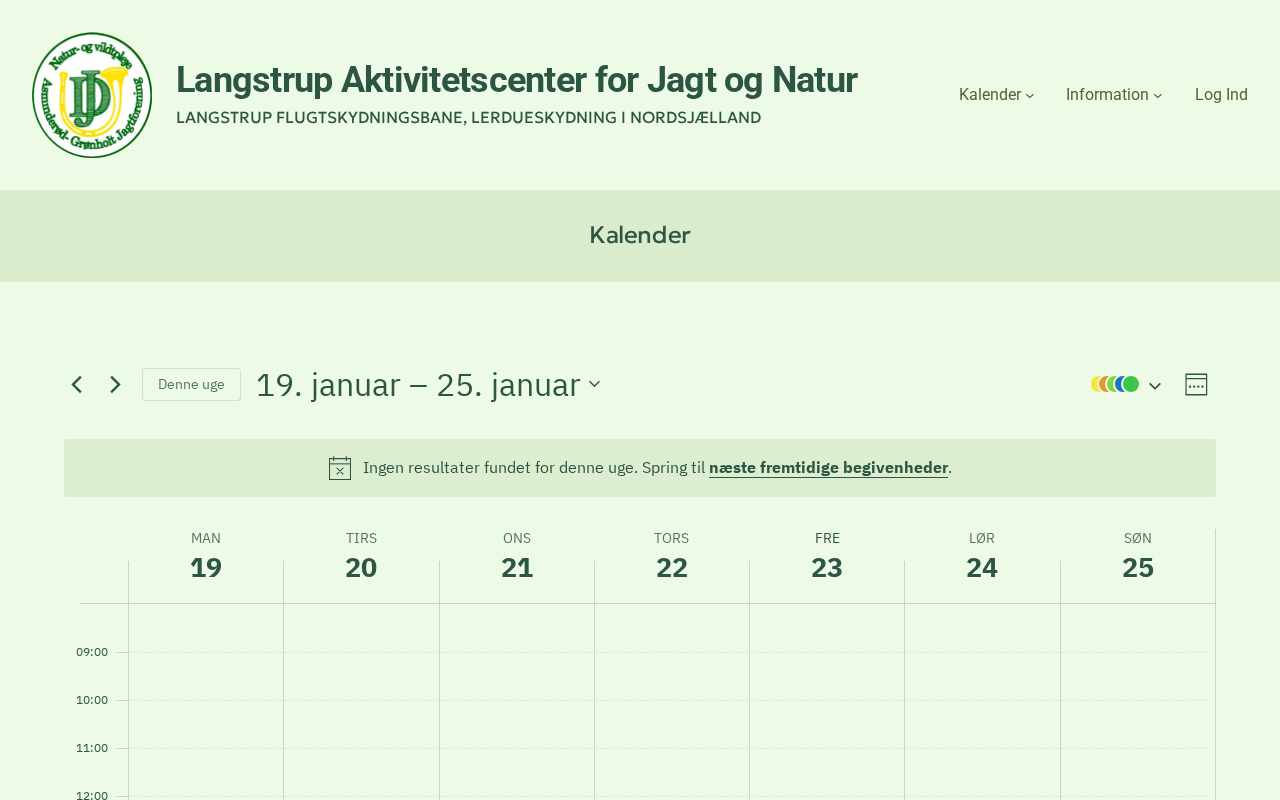The width and height of the screenshot is (1280, 800).
Task: Go to next week arrow
Action: tap(115, 385)
